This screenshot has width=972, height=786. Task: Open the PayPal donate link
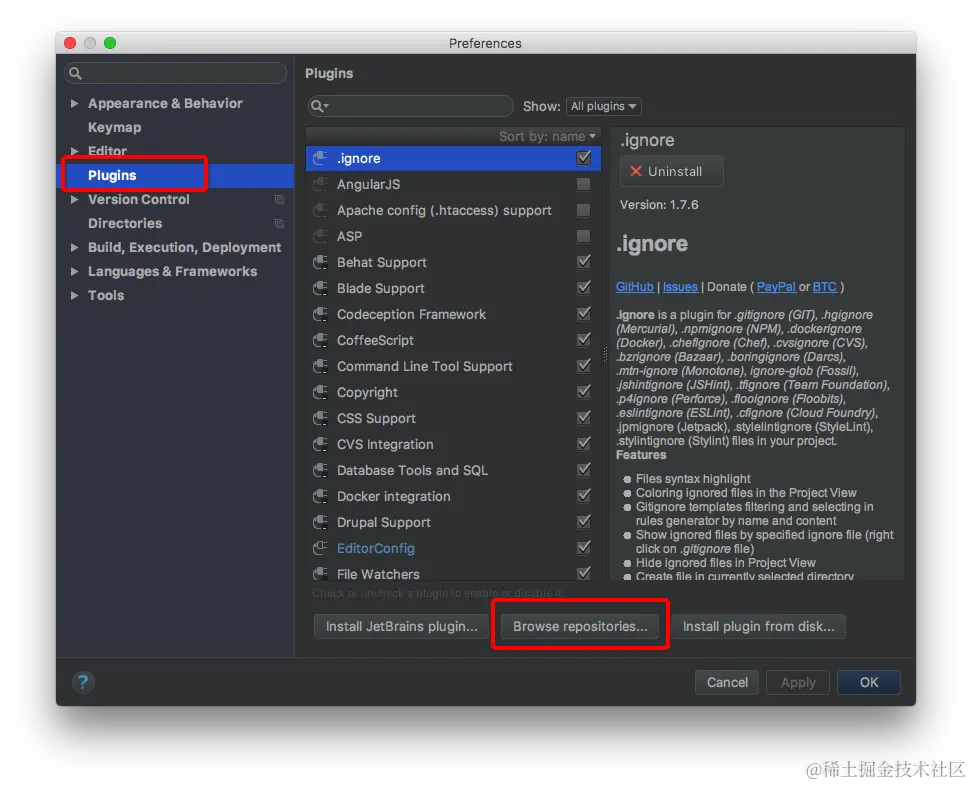point(776,287)
